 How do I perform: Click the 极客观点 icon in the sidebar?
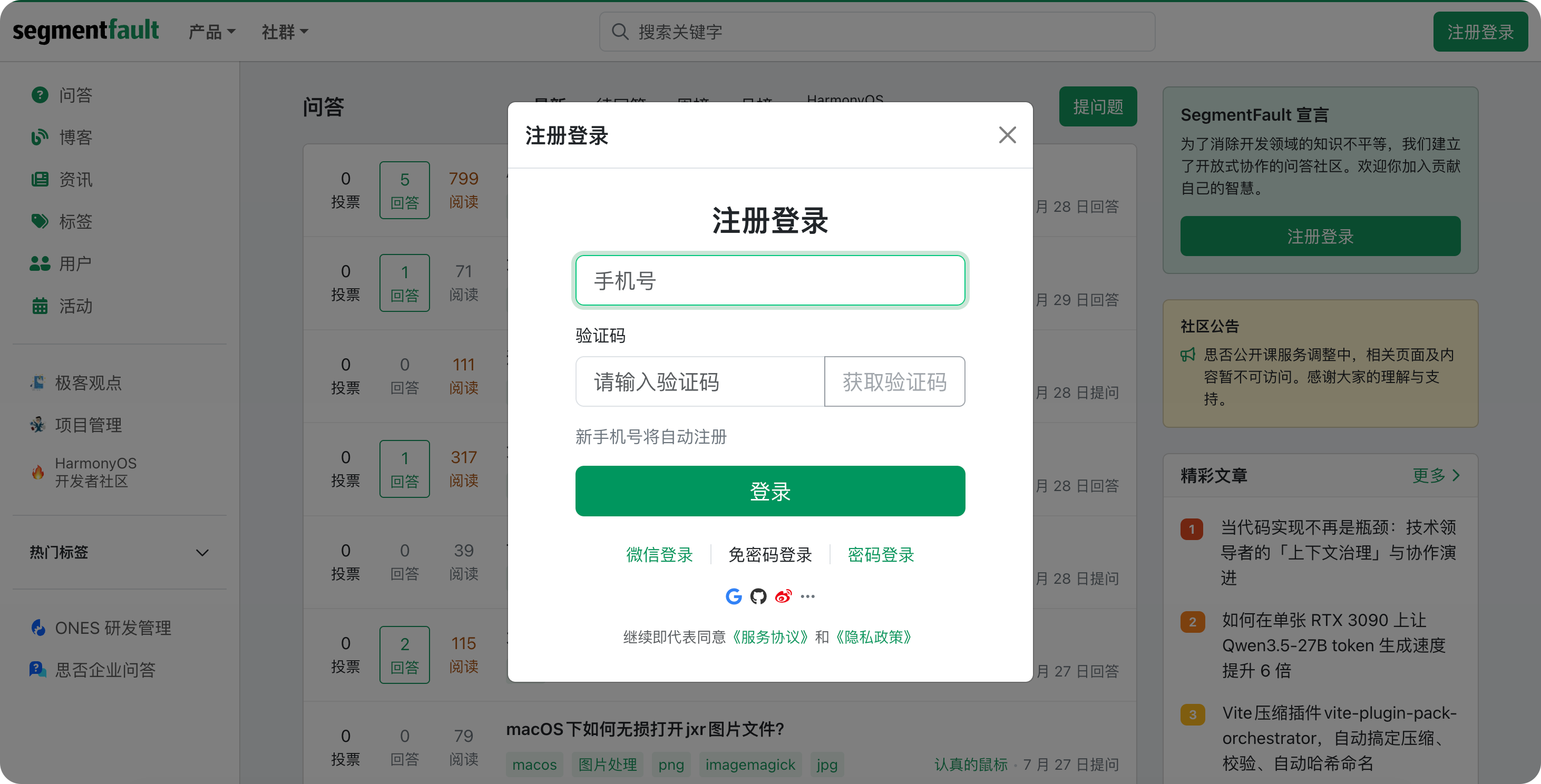click(x=37, y=383)
